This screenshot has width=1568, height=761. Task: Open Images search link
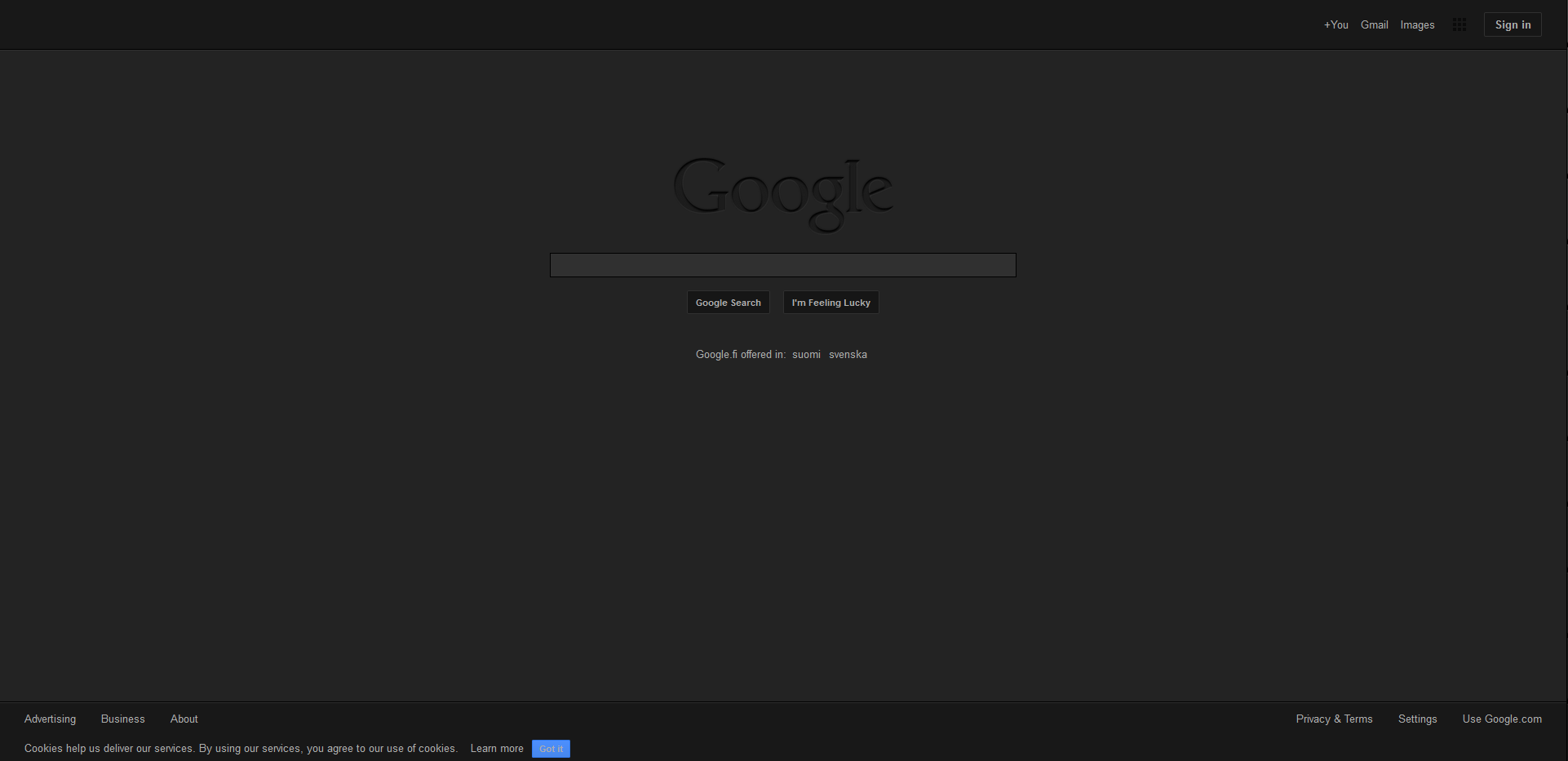click(x=1417, y=25)
